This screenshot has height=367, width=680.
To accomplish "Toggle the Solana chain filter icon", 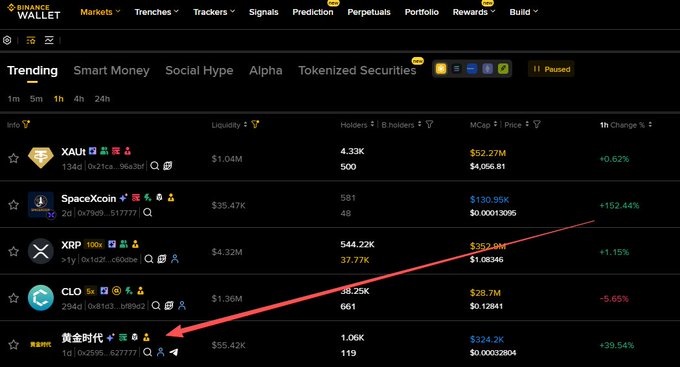I will click(x=456, y=69).
